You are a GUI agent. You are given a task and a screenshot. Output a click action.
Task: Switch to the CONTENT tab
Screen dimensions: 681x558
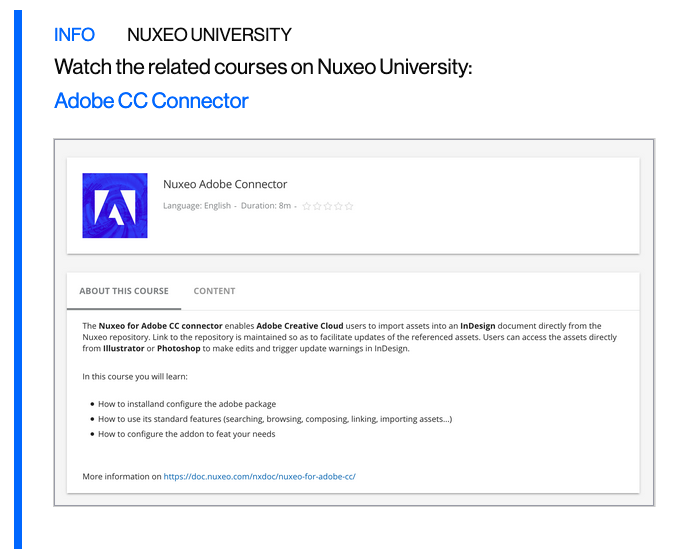[x=214, y=291]
